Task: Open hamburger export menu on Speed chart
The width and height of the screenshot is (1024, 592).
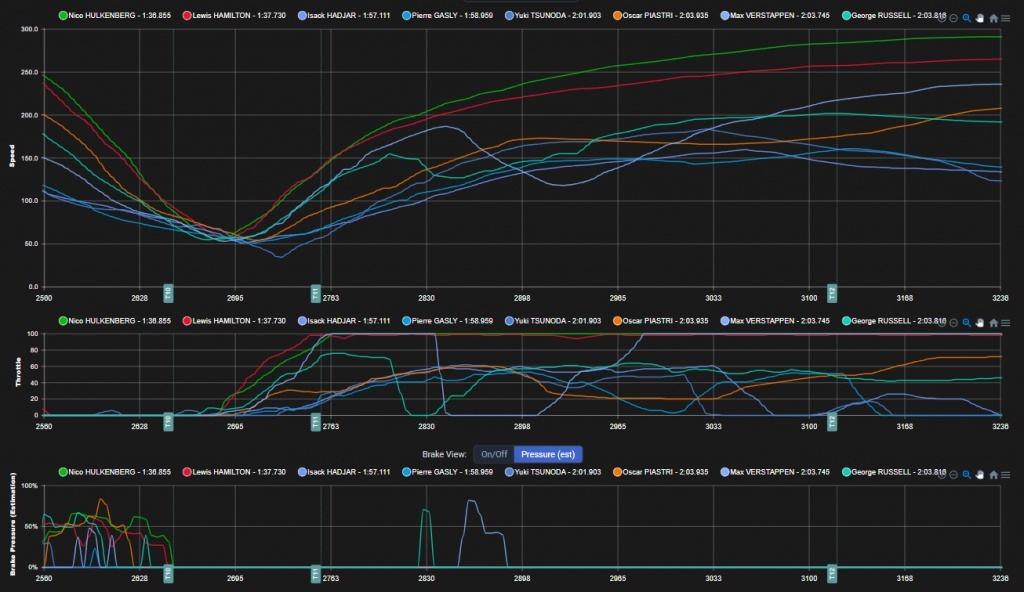Action: click(1005, 18)
